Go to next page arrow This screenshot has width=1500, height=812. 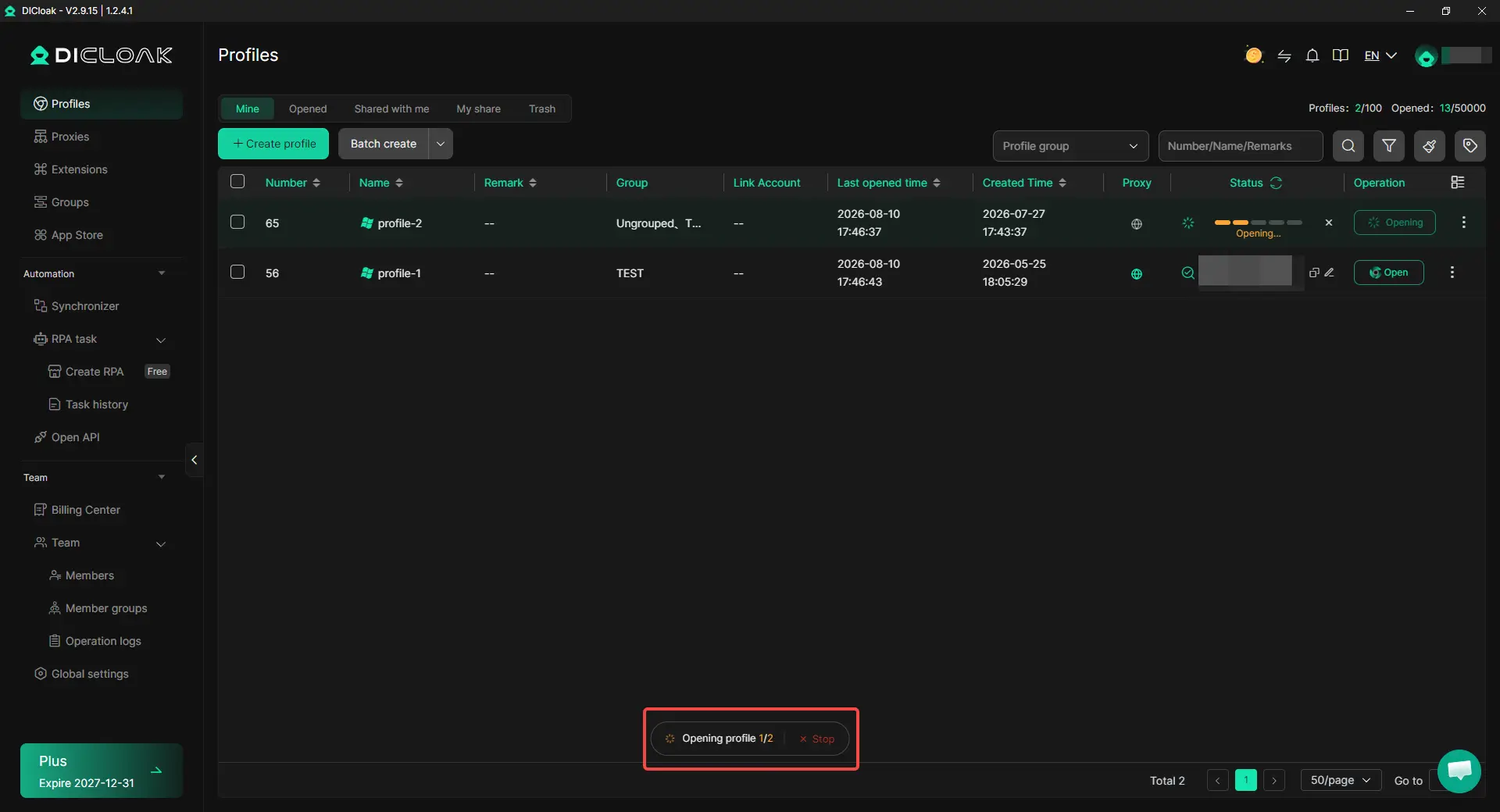point(1274,780)
